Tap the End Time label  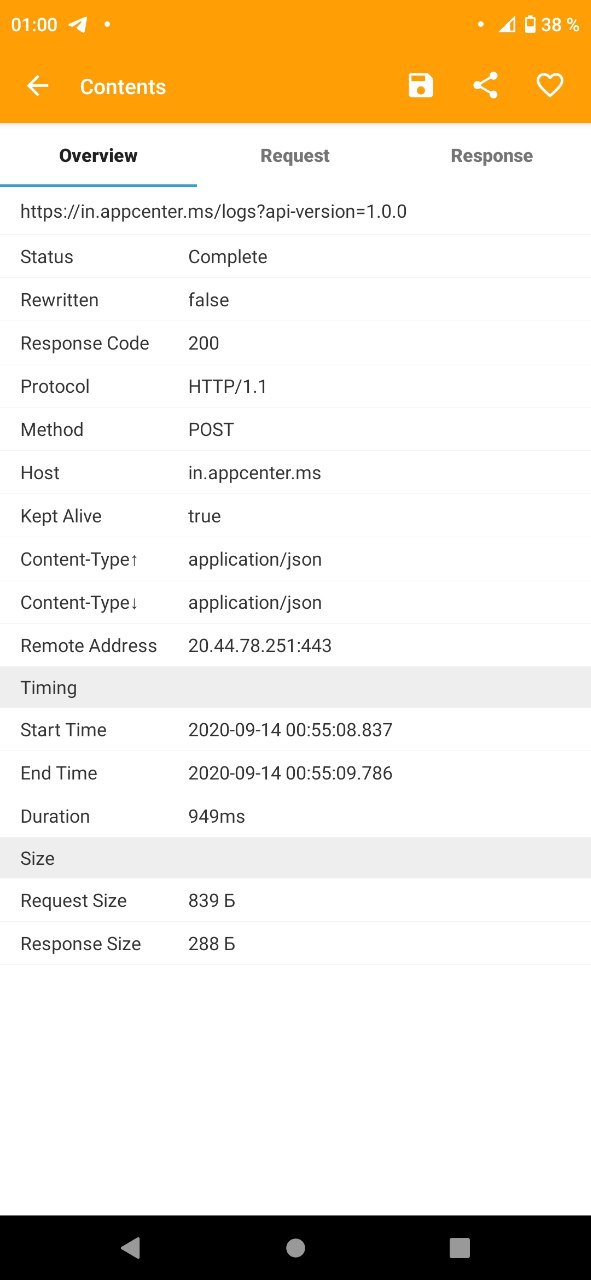(59, 773)
